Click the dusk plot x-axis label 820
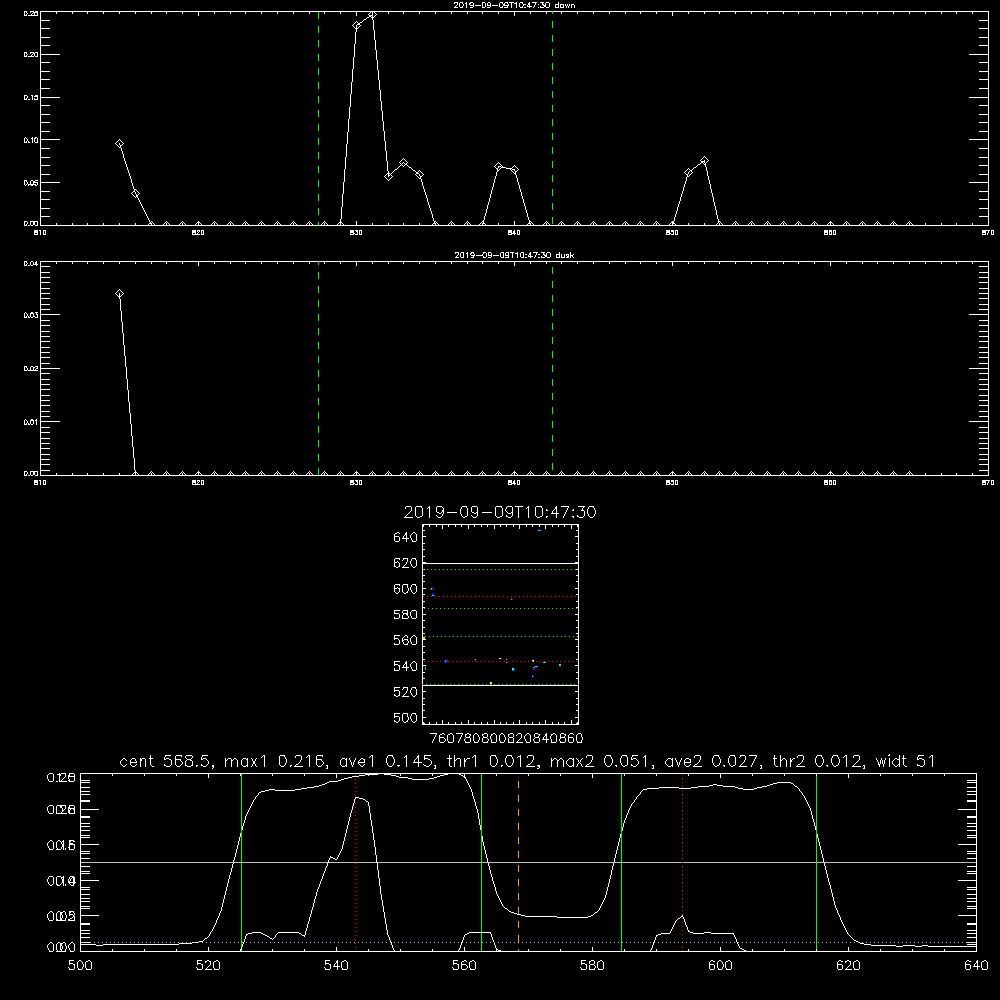Image resolution: width=1000 pixels, height=1000 pixels. tap(198, 483)
